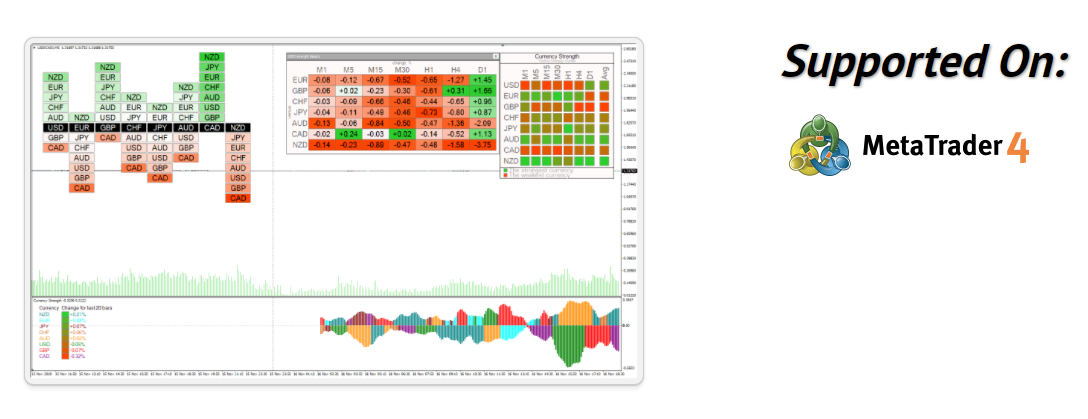
Task: Click the AUD D1 cell showing -2.09
Action: coord(482,123)
